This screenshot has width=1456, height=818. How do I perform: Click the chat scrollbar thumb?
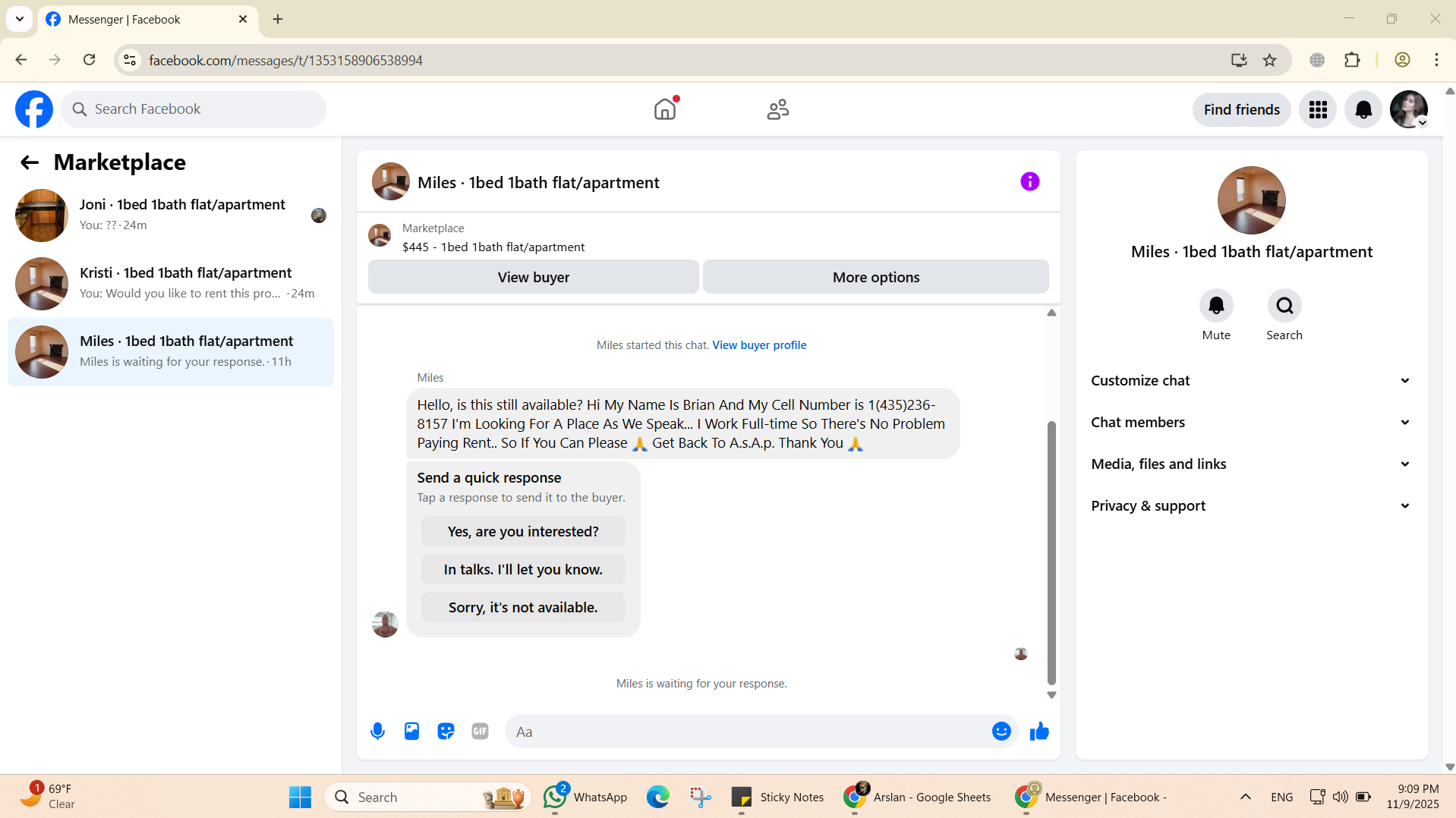pyautogui.click(x=1051, y=552)
